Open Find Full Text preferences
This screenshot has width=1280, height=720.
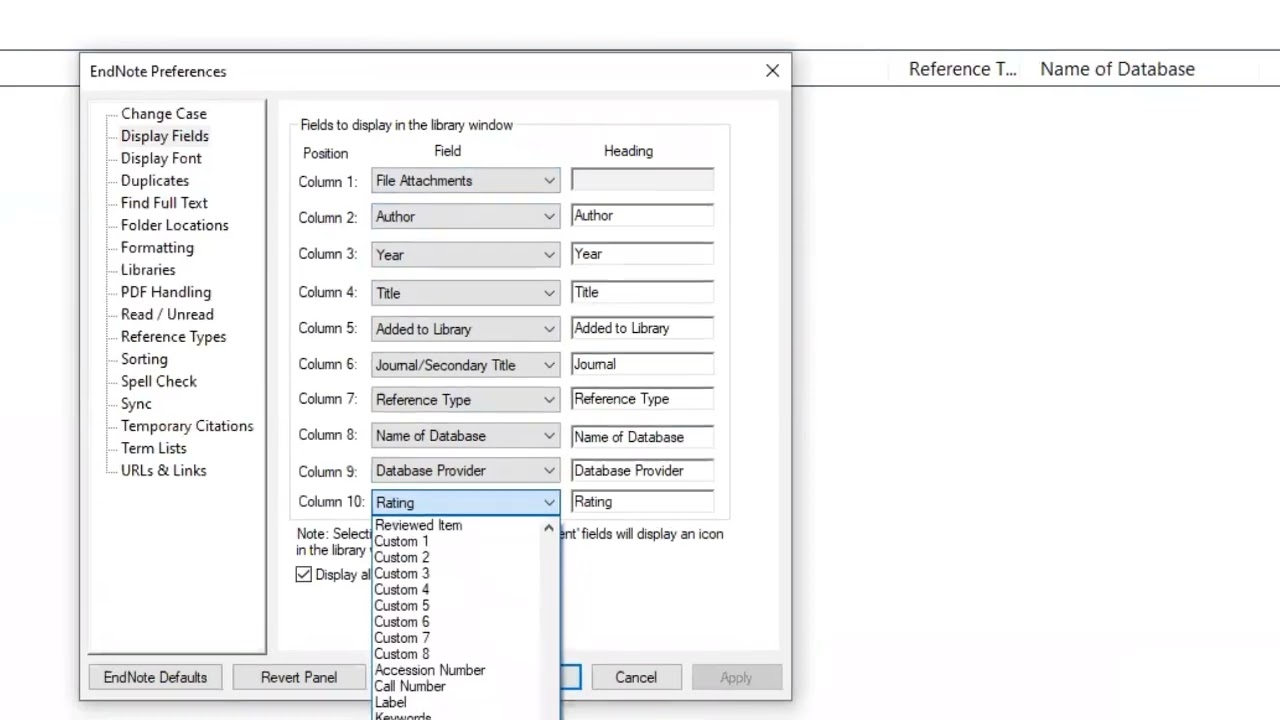164,203
